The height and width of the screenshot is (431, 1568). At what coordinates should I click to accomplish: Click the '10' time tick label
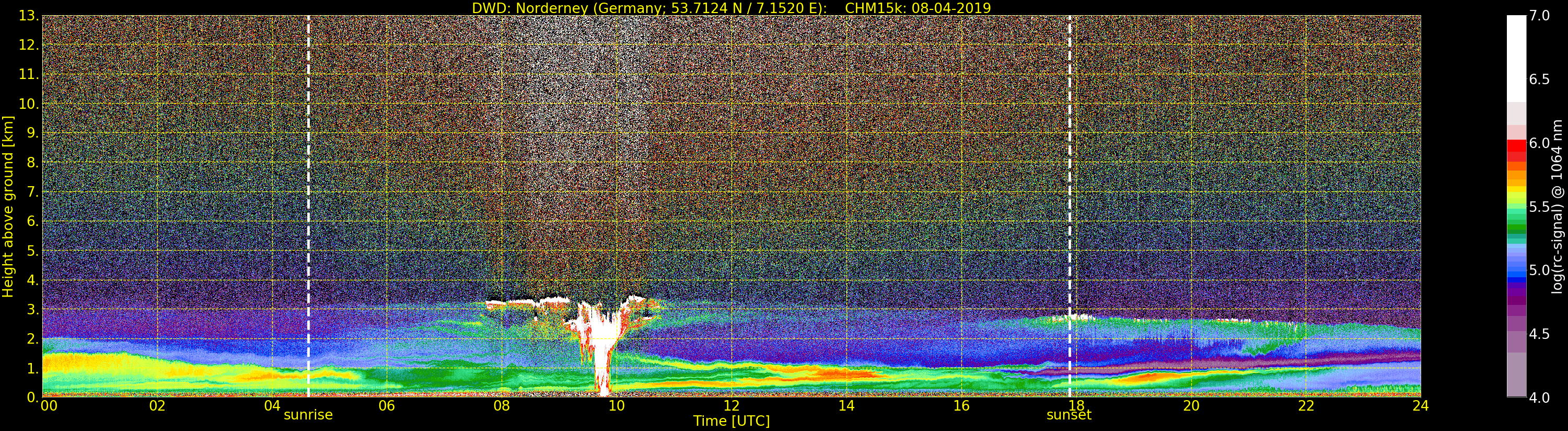[617, 406]
